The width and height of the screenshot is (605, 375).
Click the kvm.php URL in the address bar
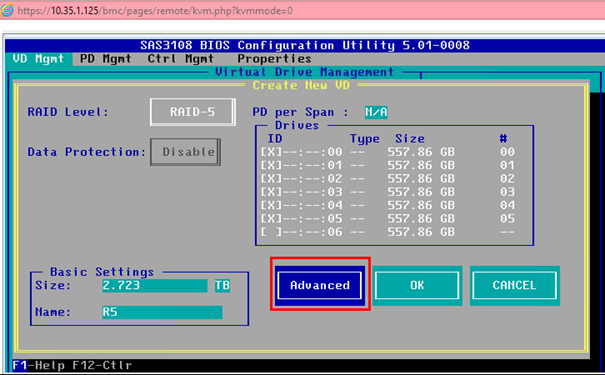[155, 10]
